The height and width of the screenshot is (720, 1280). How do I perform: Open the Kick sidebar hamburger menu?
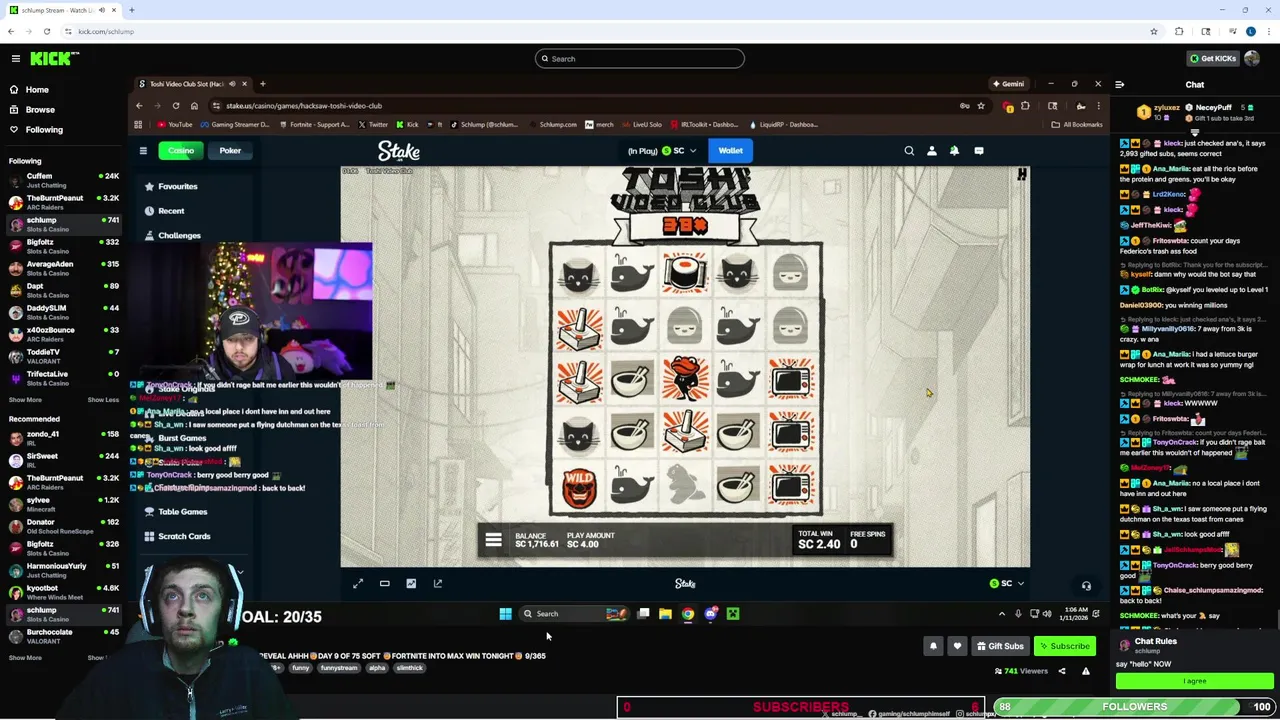pyautogui.click(x=15, y=59)
